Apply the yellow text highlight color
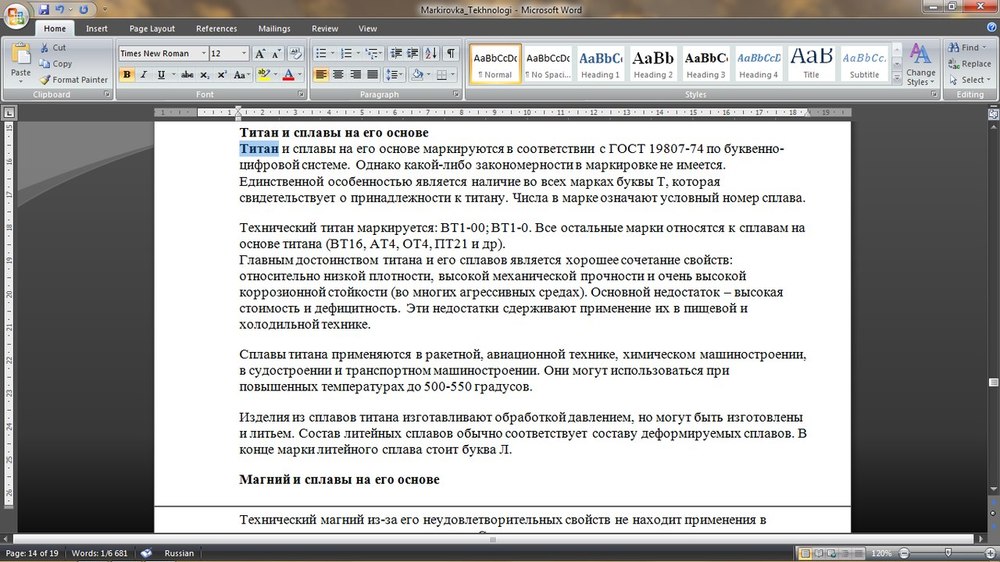This screenshot has height=562, width=1000. (x=263, y=75)
